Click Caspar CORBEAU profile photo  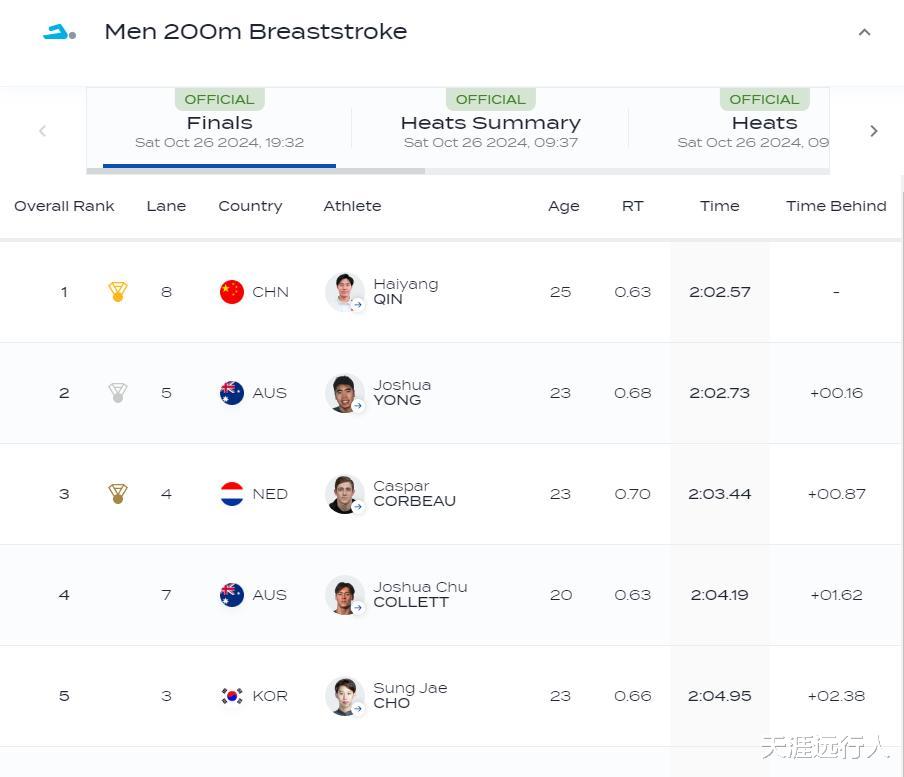[344, 494]
